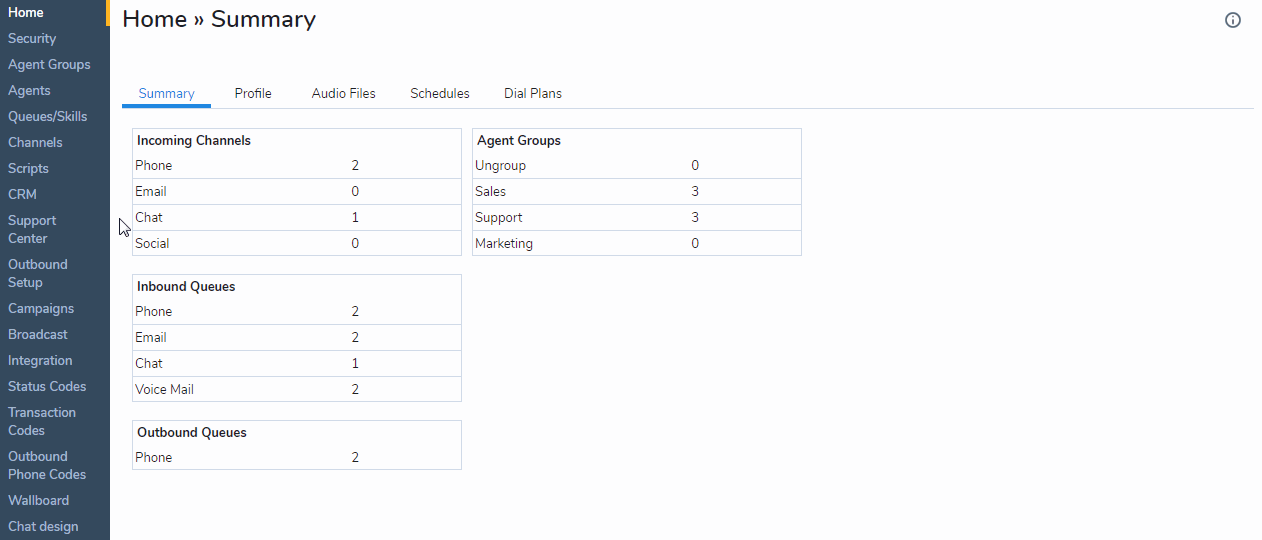Viewport: 1262px width, 540px height.
Task: Open the Schedules tab
Action: pos(440,93)
